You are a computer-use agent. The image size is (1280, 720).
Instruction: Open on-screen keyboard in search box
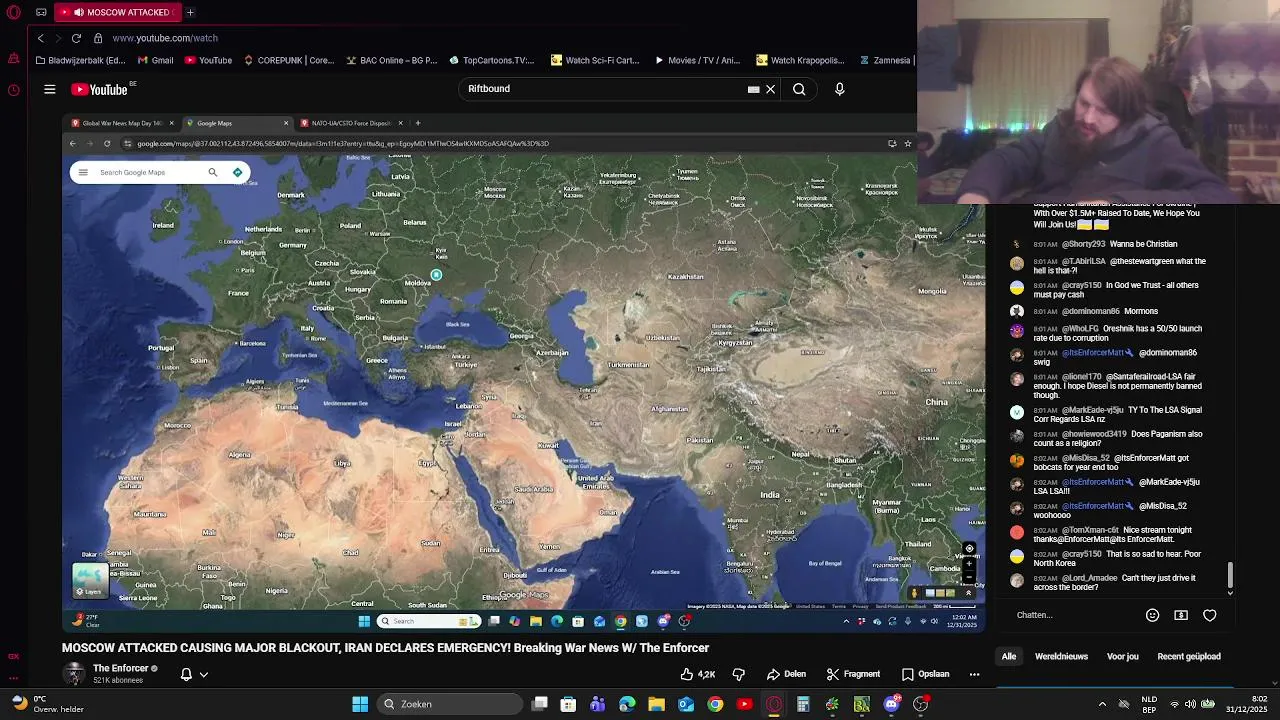[753, 89]
